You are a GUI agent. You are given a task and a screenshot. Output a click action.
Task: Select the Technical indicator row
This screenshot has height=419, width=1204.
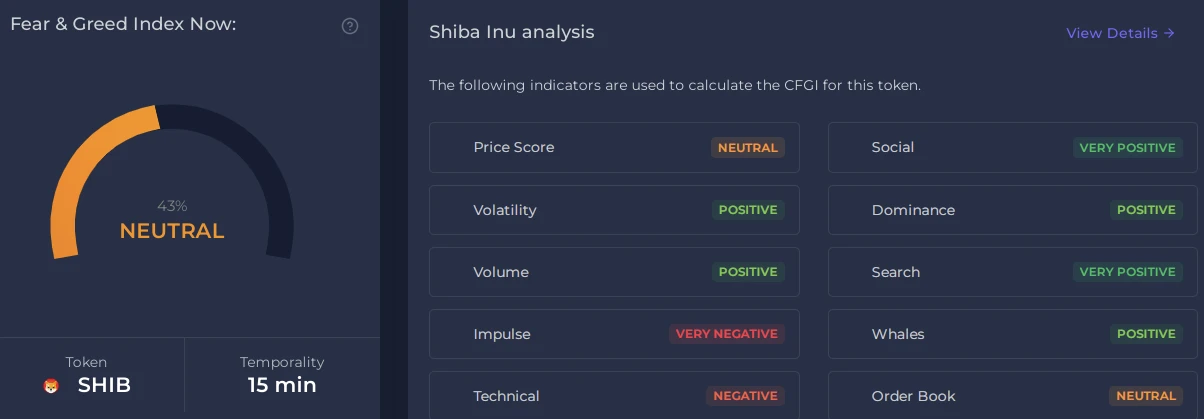614,396
